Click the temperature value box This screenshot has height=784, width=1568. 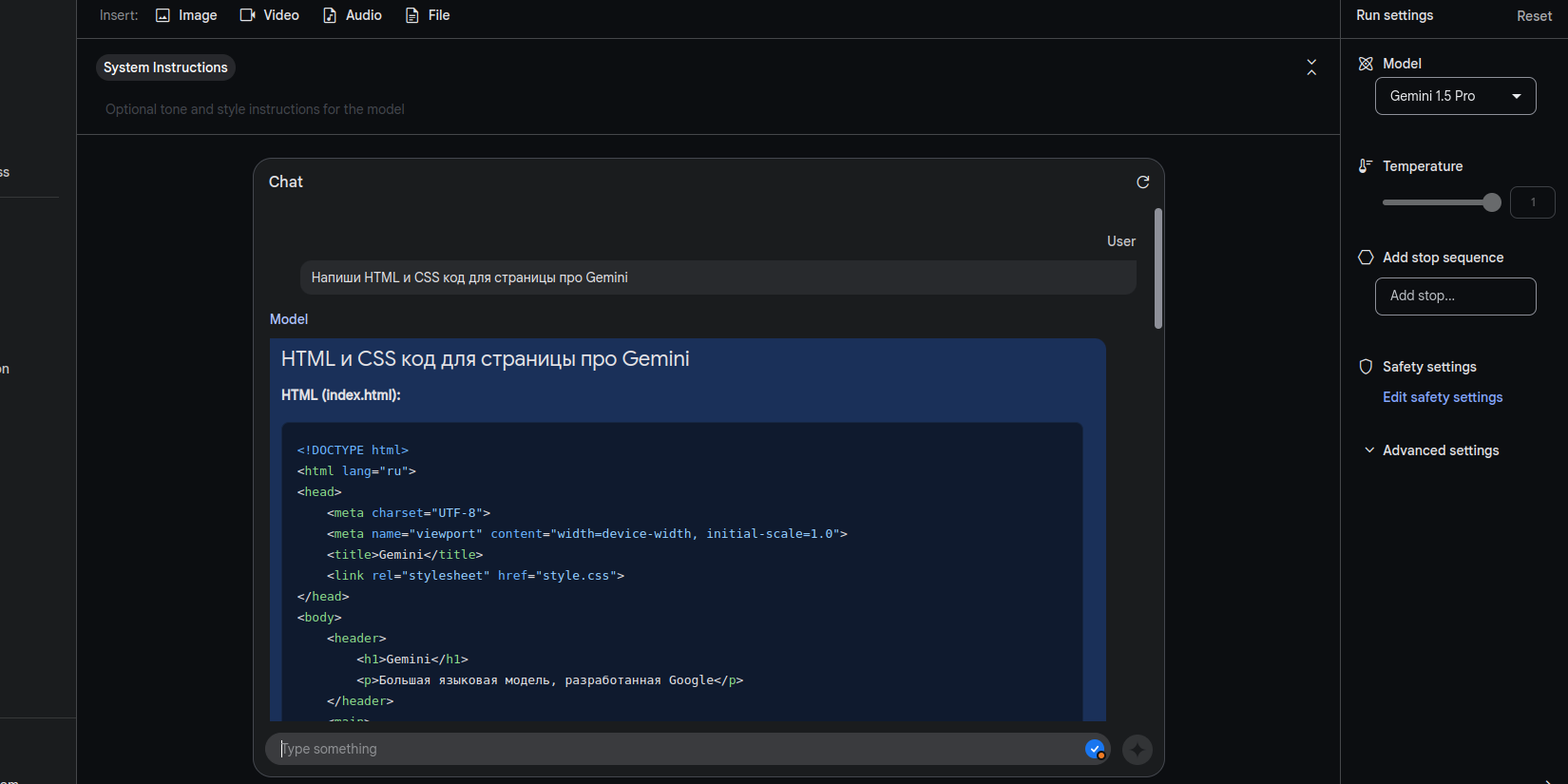click(x=1532, y=202)
